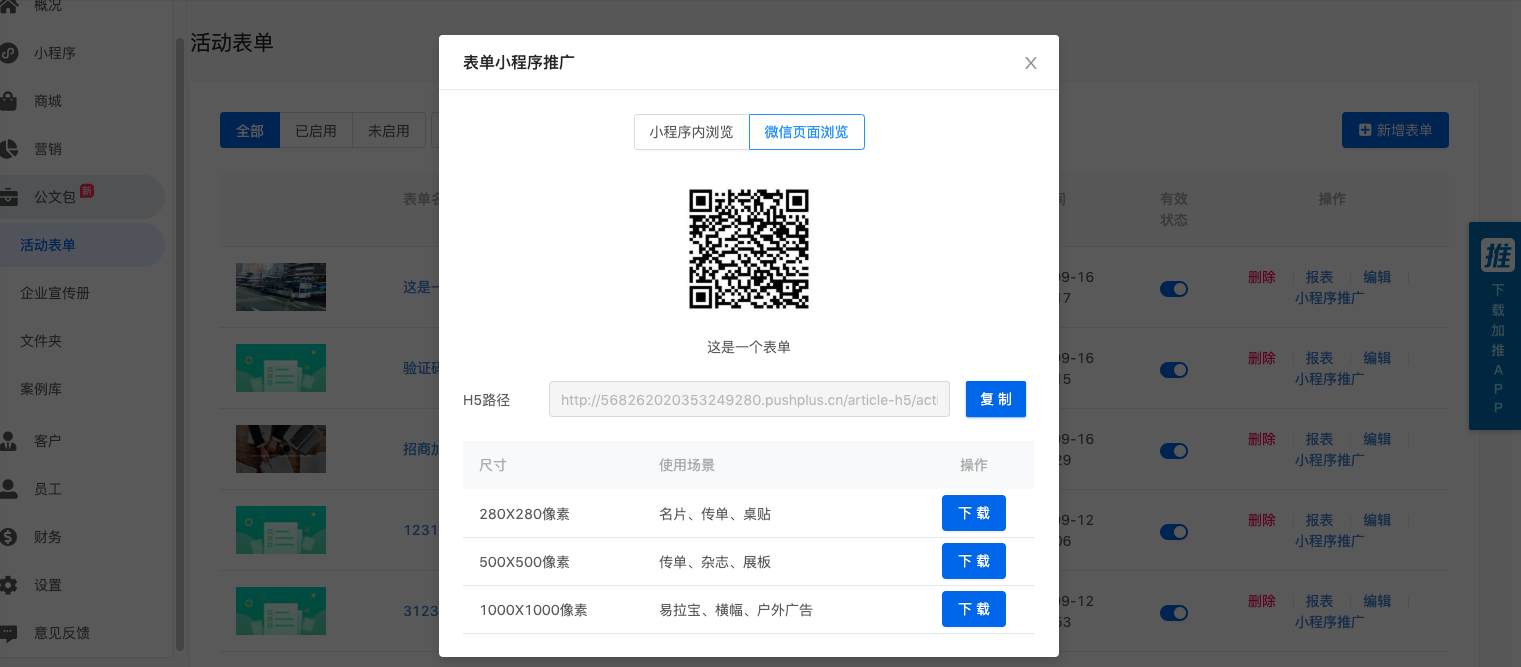Select the 已启用 filter tab

tap(316, 131)
